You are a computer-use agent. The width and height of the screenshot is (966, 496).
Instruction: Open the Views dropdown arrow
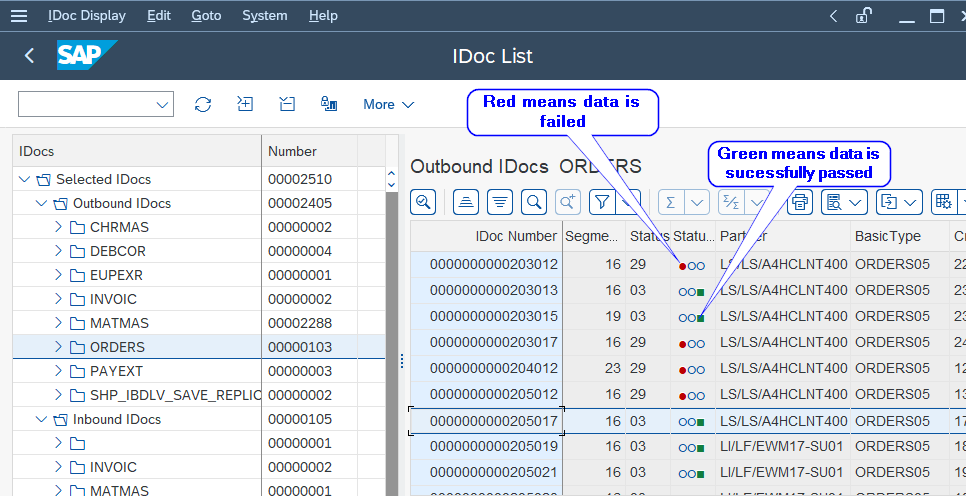(855, 201)
